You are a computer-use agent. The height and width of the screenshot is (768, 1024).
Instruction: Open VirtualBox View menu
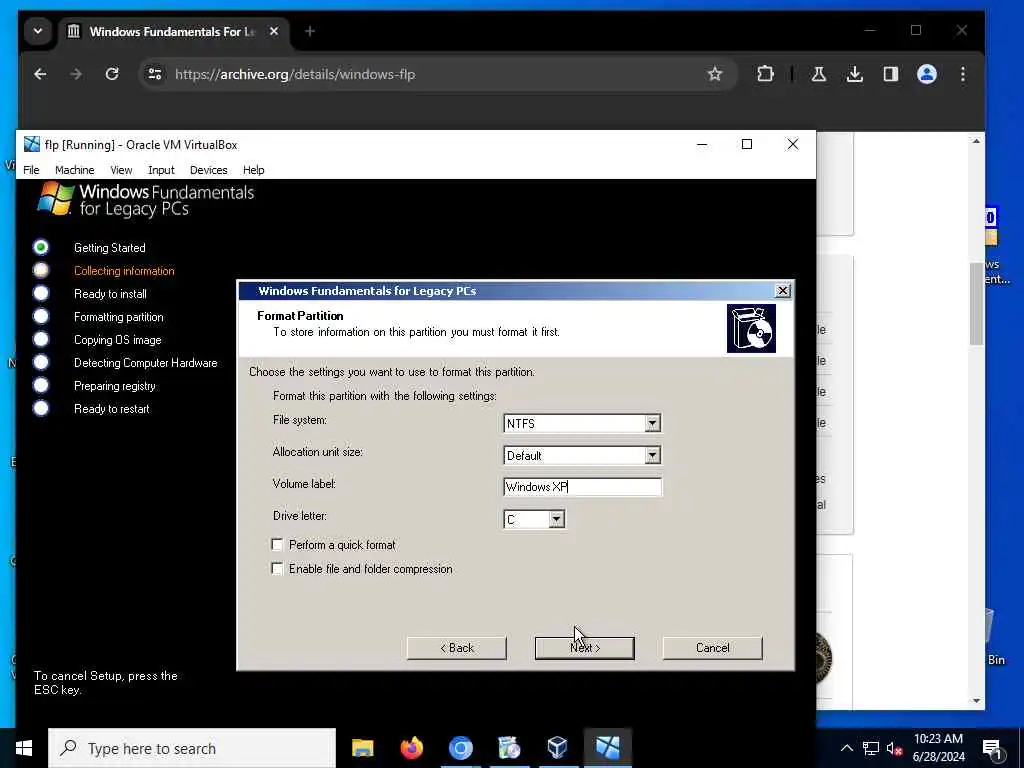click(121, 170)
